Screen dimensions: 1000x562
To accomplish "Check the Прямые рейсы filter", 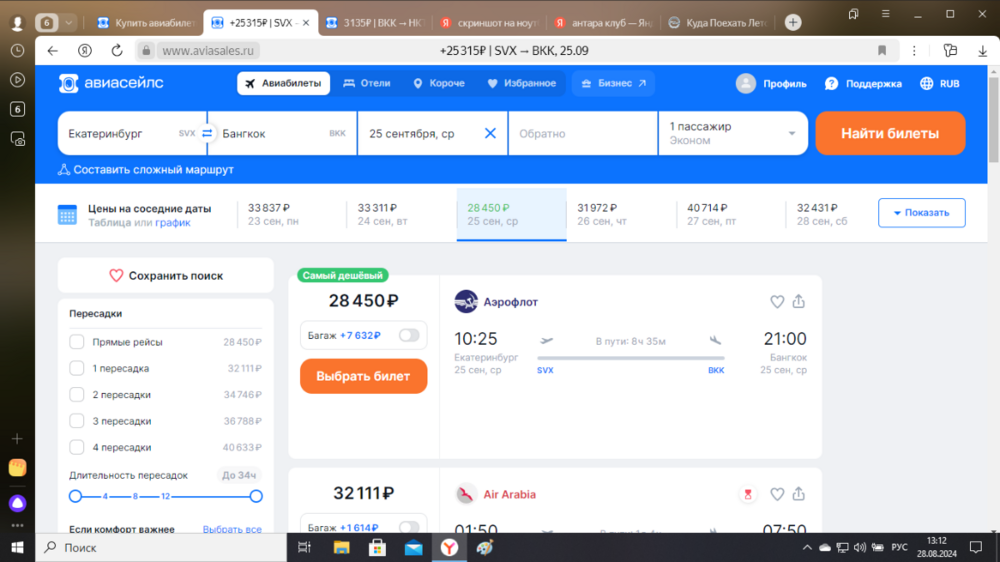I will pyautogui.click(x=77, y=342).
